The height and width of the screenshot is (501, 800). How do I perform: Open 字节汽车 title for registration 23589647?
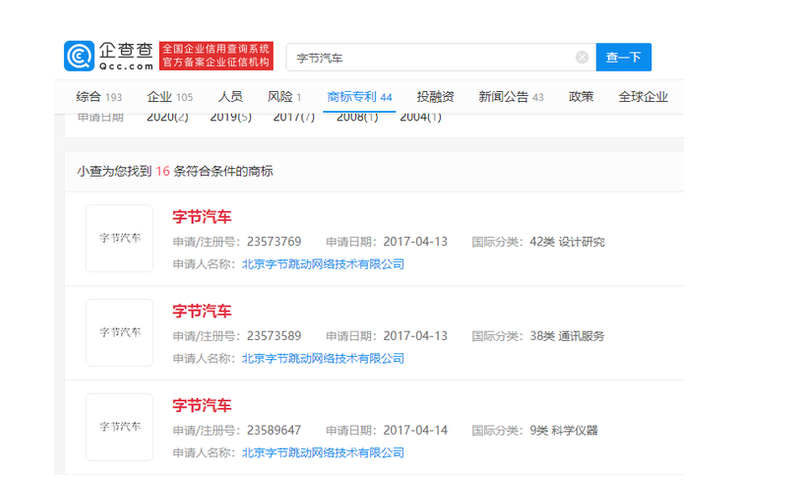click(202, 406)
